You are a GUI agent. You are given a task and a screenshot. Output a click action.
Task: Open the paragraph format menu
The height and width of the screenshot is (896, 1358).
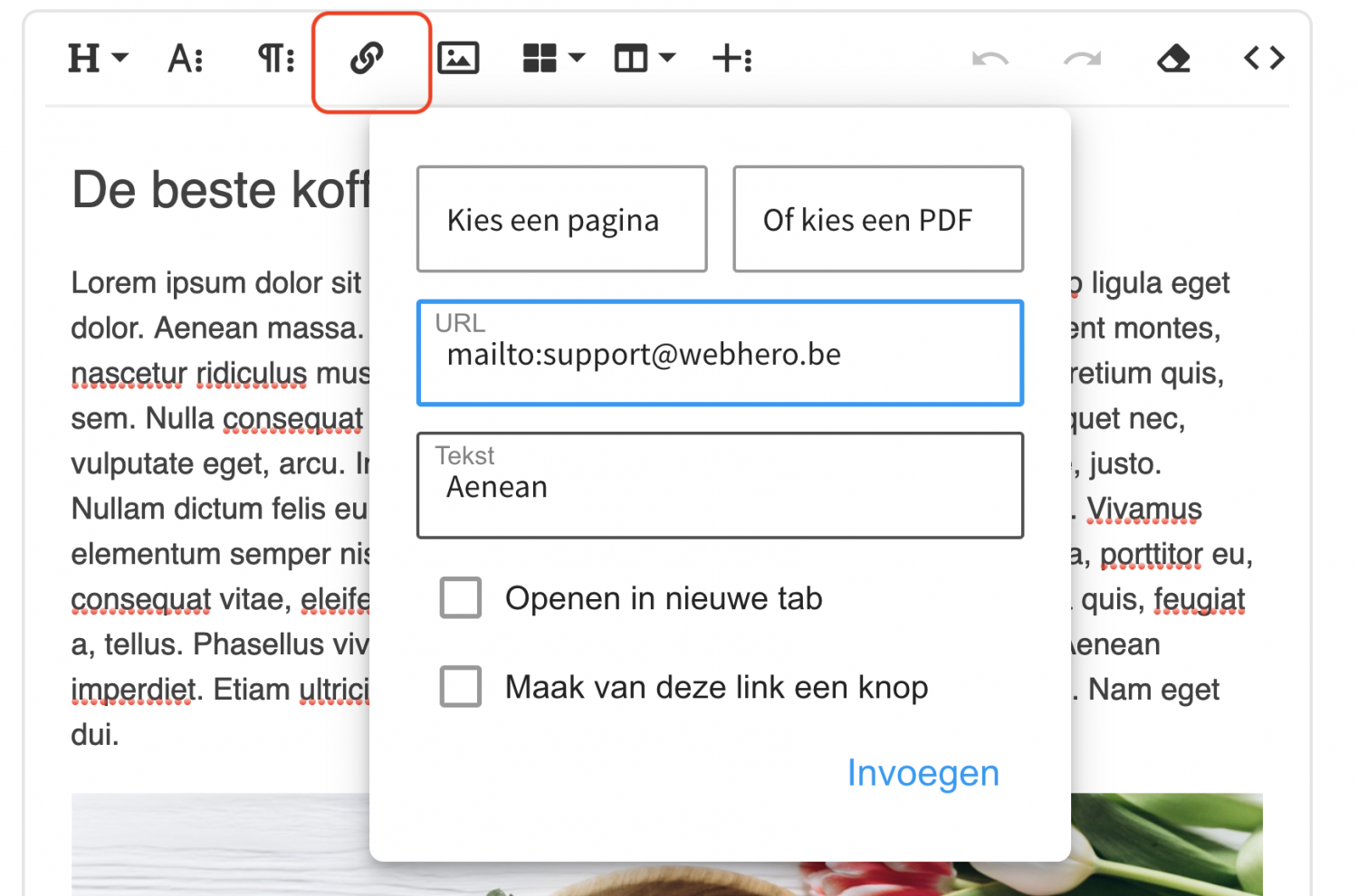tap(276, 59)
